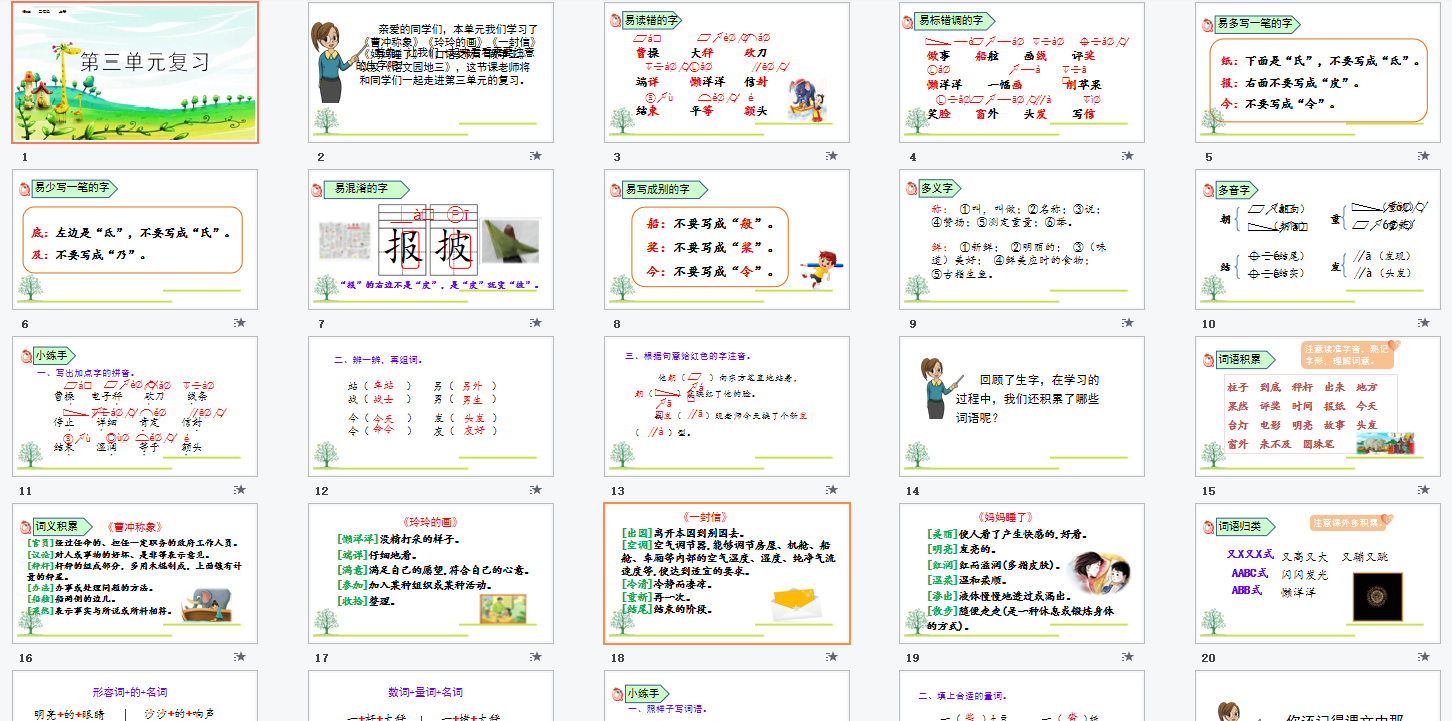Click the animation star under slide 11
The height and width of the screenshot is (721, 1452).
click(240, 490)
